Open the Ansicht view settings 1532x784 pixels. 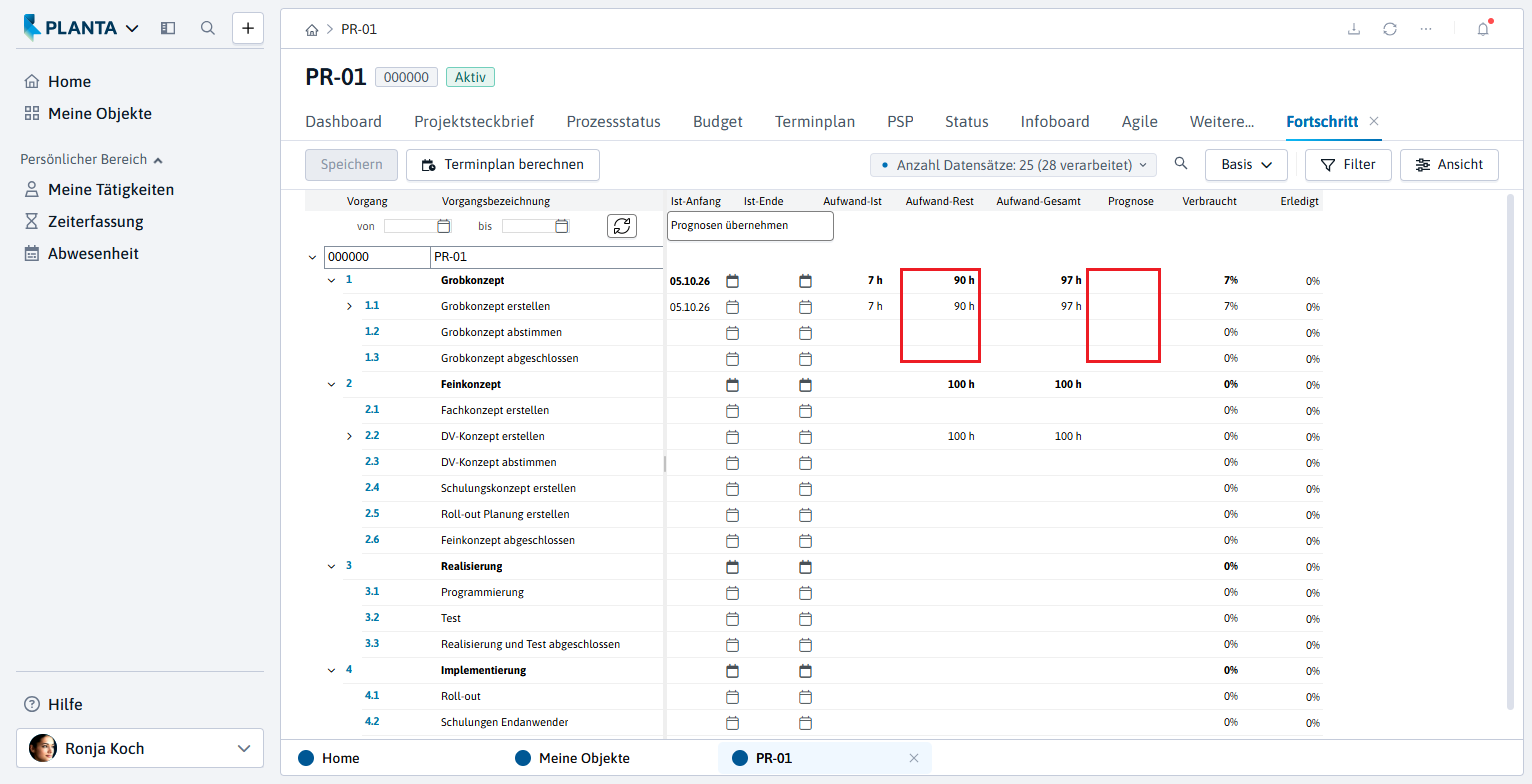point(1449,164)
